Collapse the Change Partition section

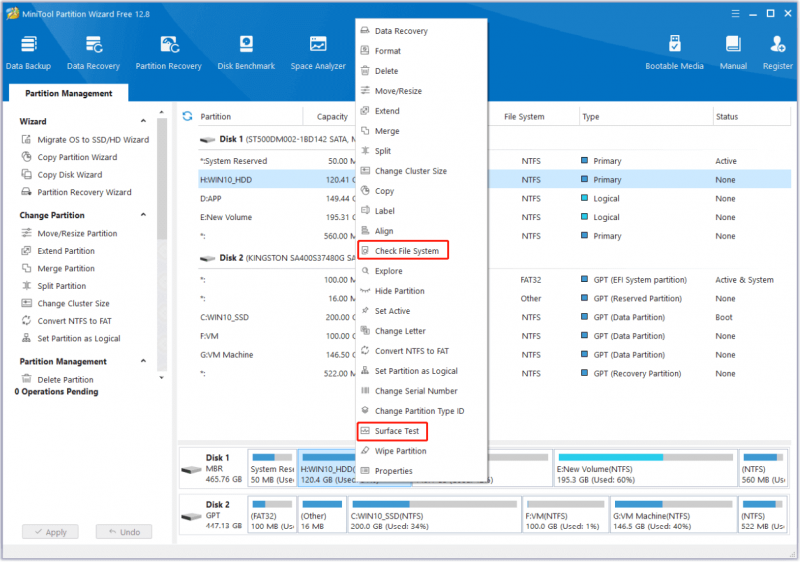(x=143, y=215)
